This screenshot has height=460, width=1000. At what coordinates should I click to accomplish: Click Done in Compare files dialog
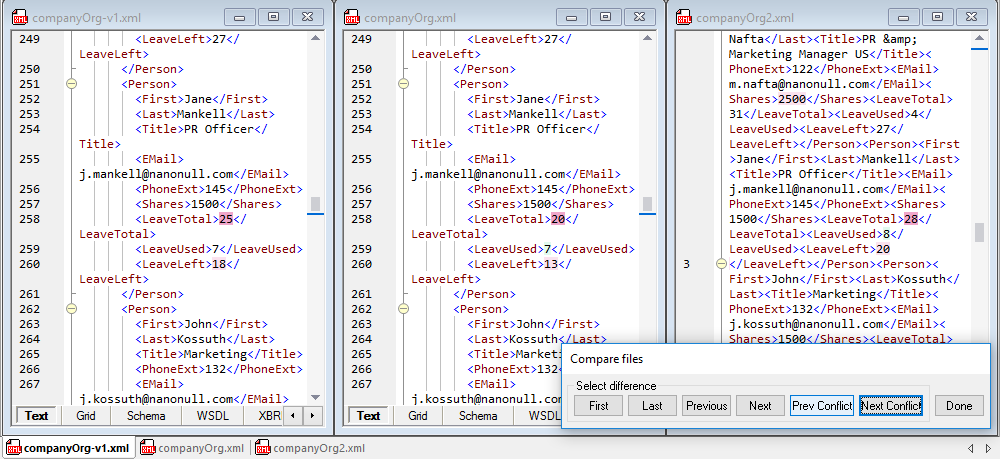tap(959, 406)
